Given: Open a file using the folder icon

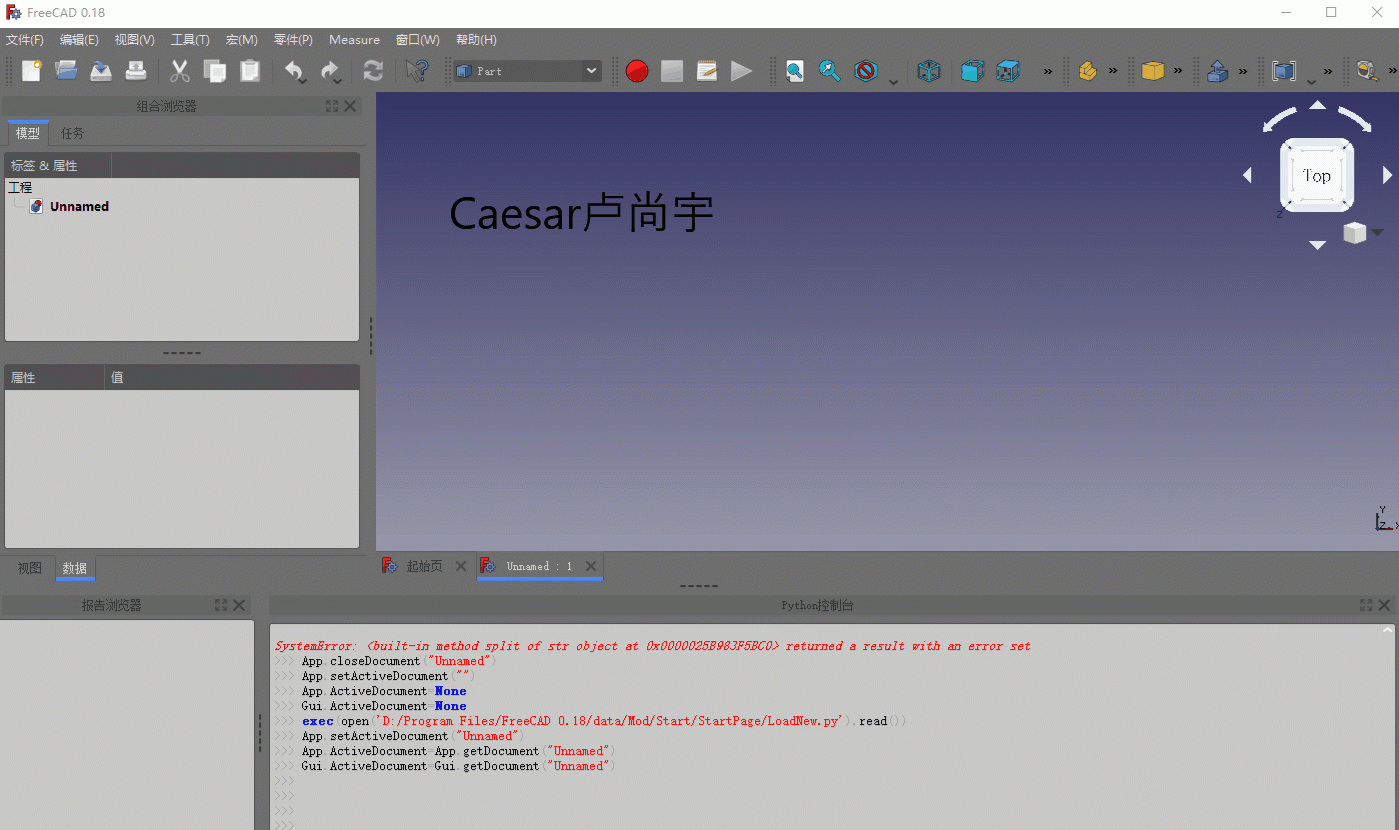Looking at the screenshot, I should 66,71.
